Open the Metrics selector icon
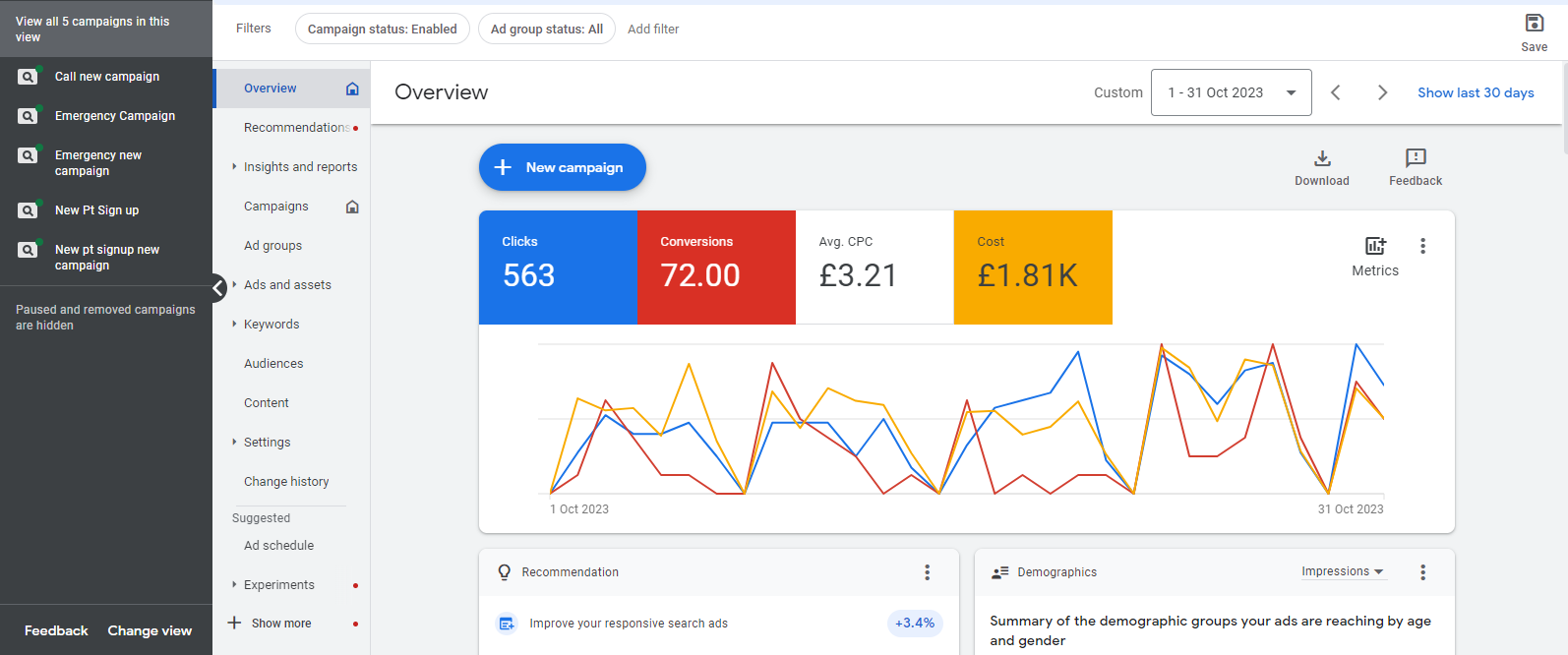This screenshot has width=1568, height=655. (1375, 246)
